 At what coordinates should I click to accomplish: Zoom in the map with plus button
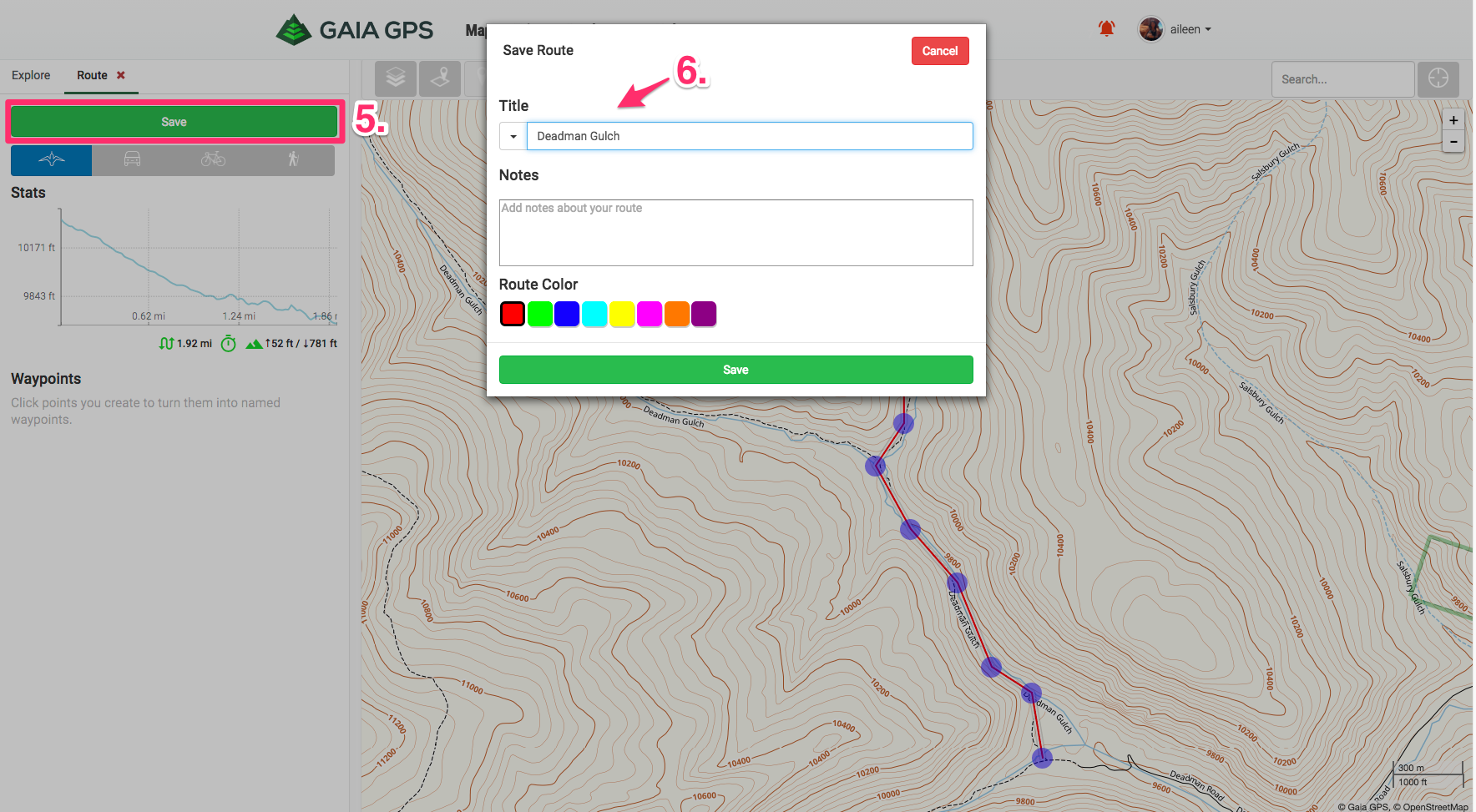1453,120
